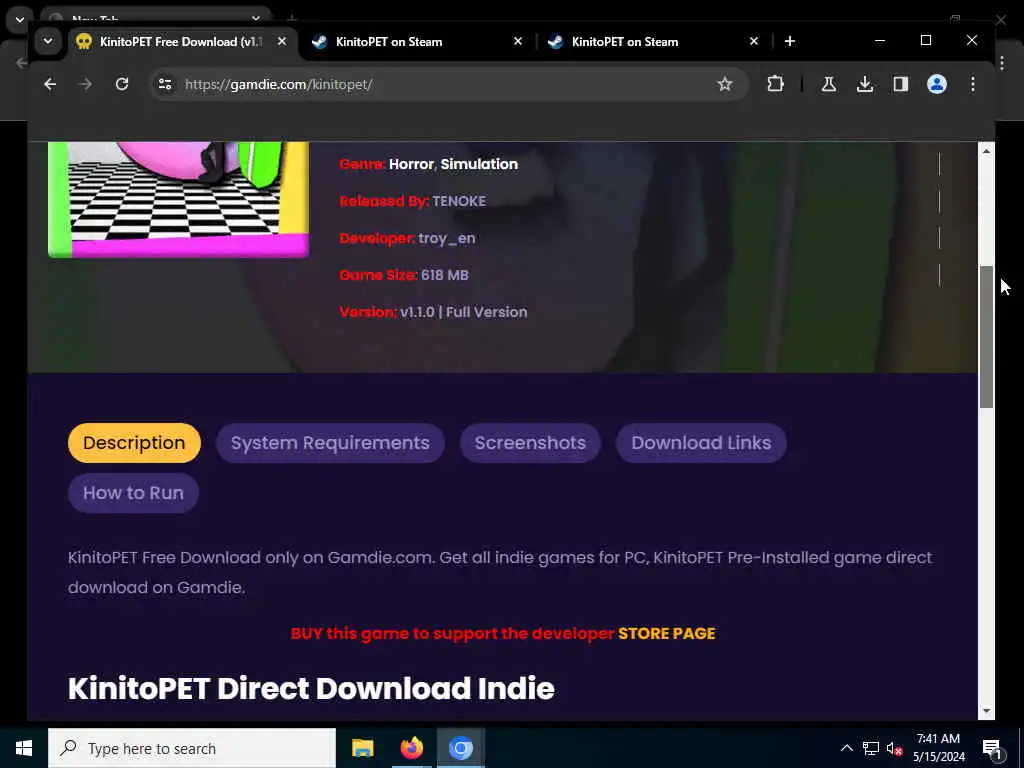
Task: Click the taskbar clock showing 7:41 AM
Action: point(938,748)
